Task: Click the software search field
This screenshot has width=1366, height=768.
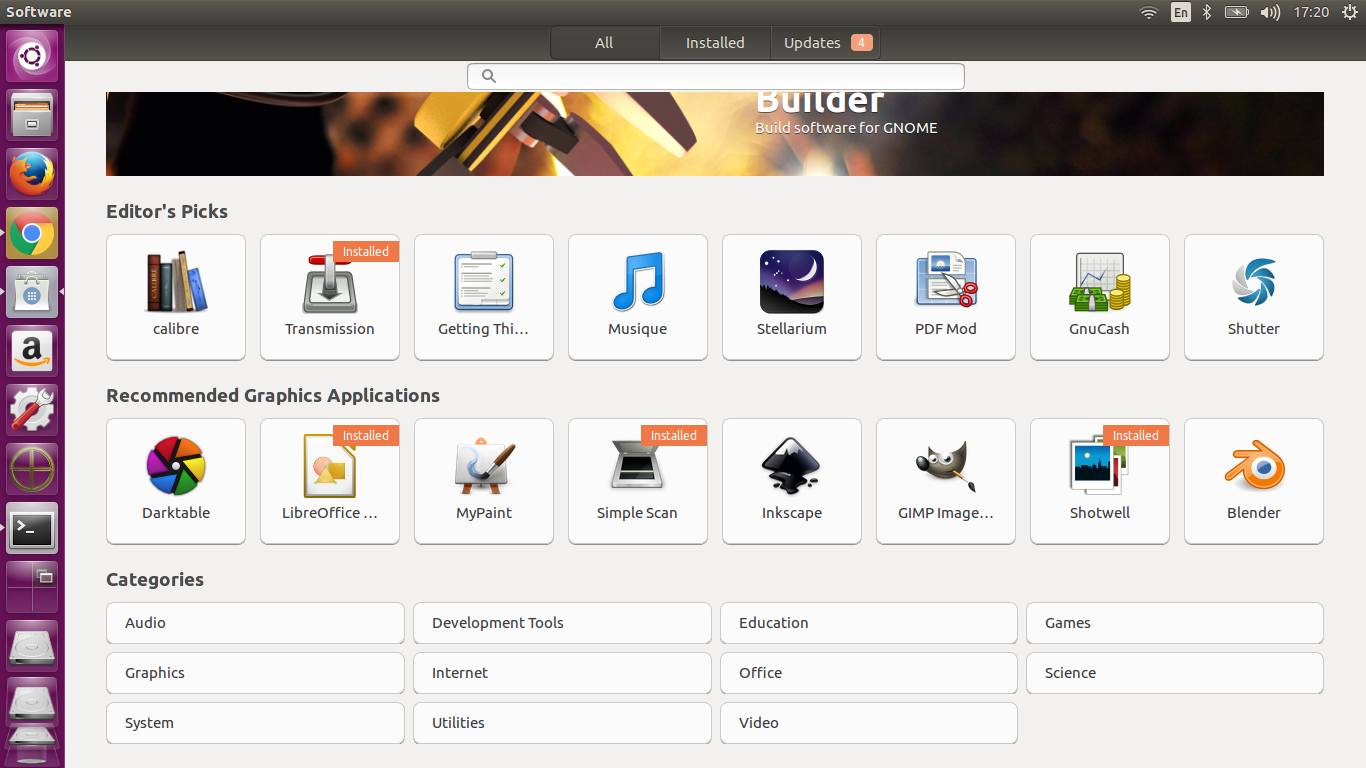Action: (716, 76)
